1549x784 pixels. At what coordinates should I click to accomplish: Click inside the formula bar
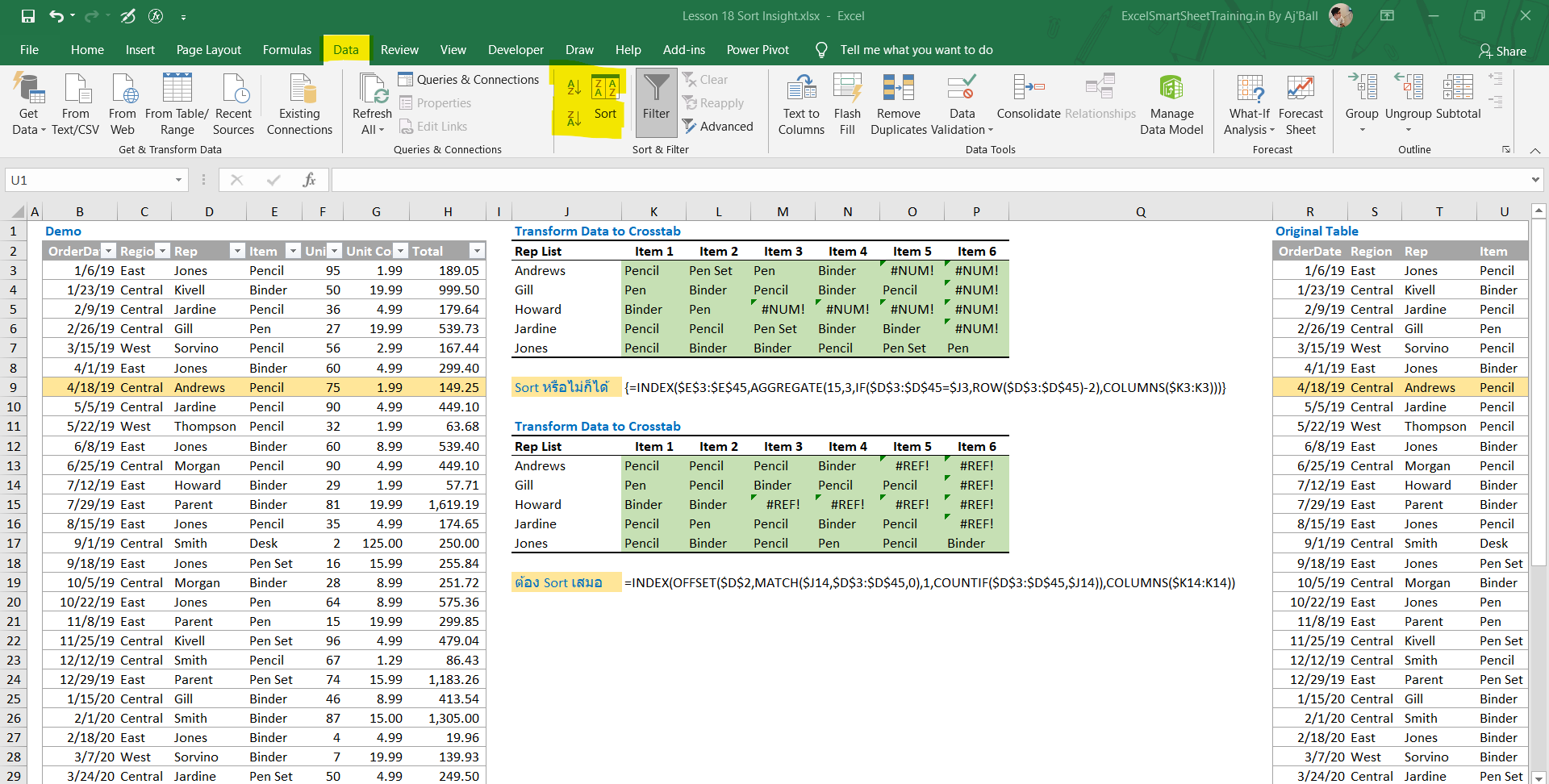(928, 180)
